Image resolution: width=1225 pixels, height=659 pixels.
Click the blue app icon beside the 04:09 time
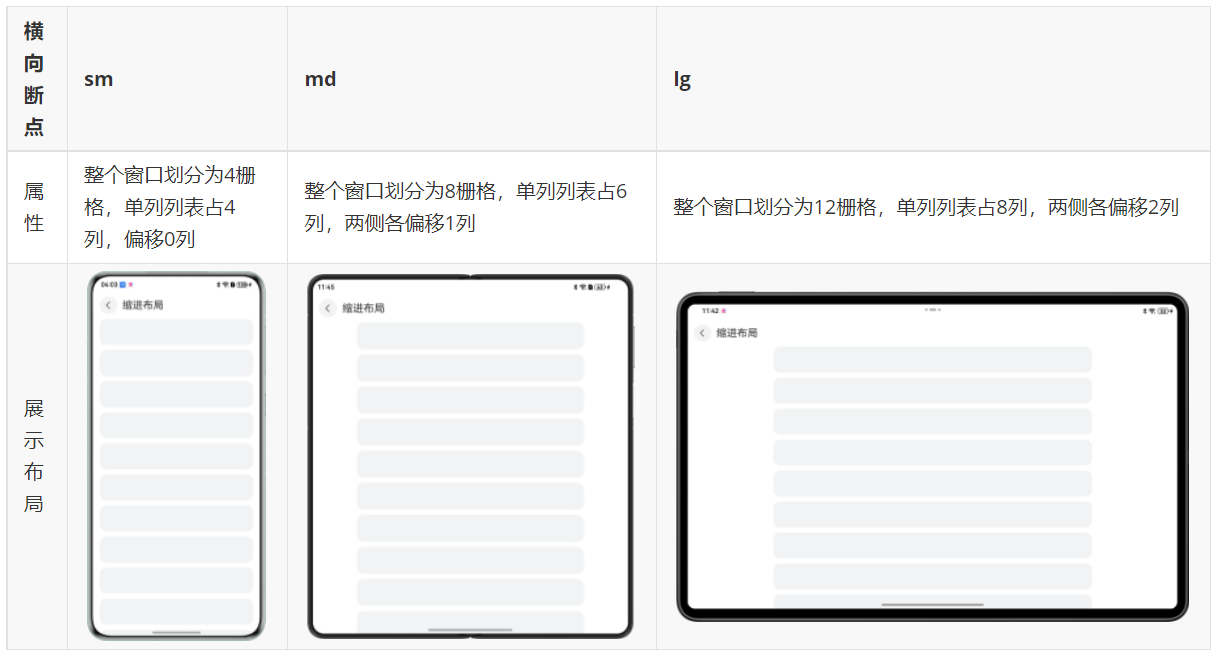click(x=122, y=284)
